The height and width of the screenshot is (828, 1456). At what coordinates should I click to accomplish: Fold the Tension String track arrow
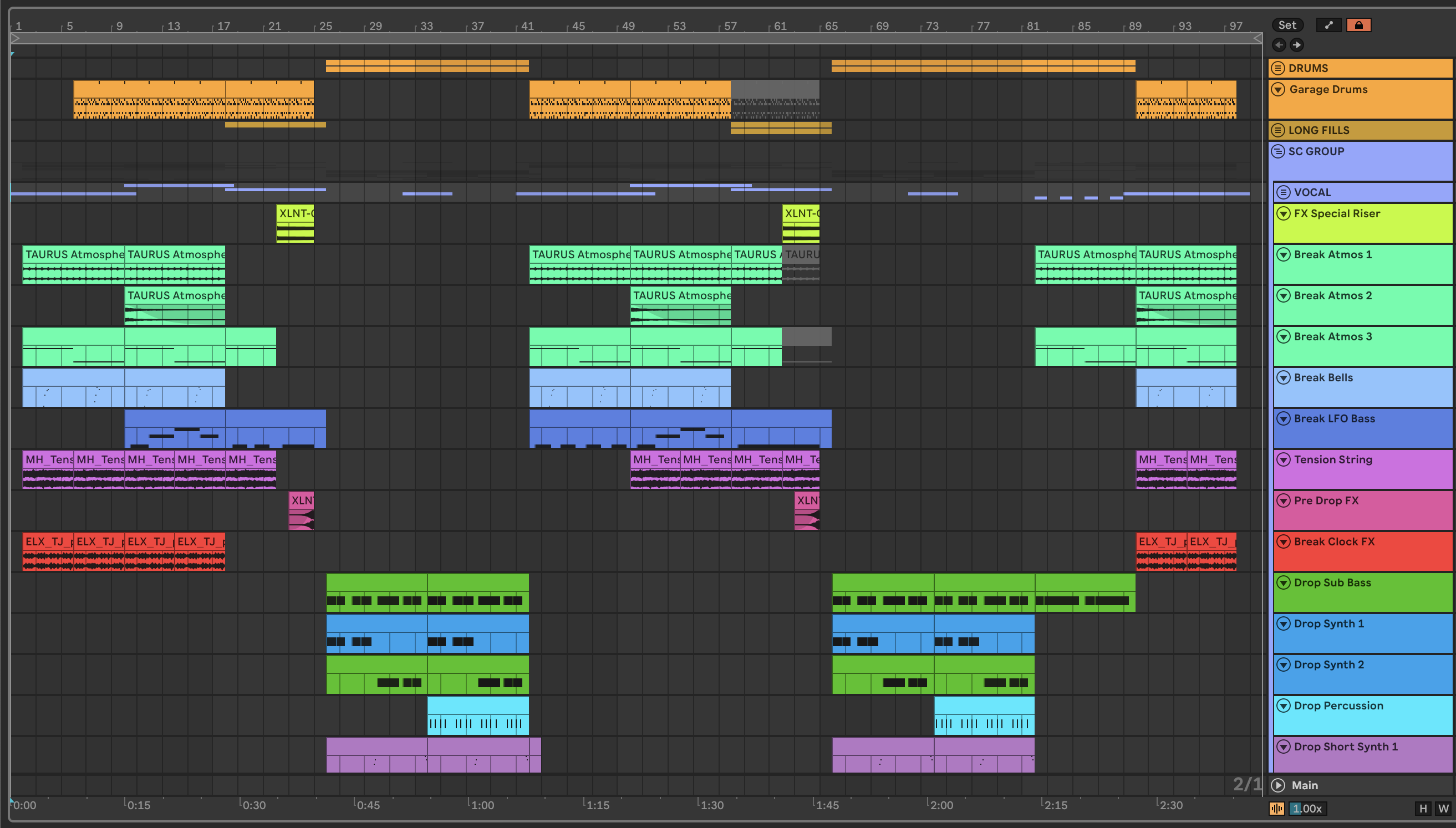(1283, 459)
